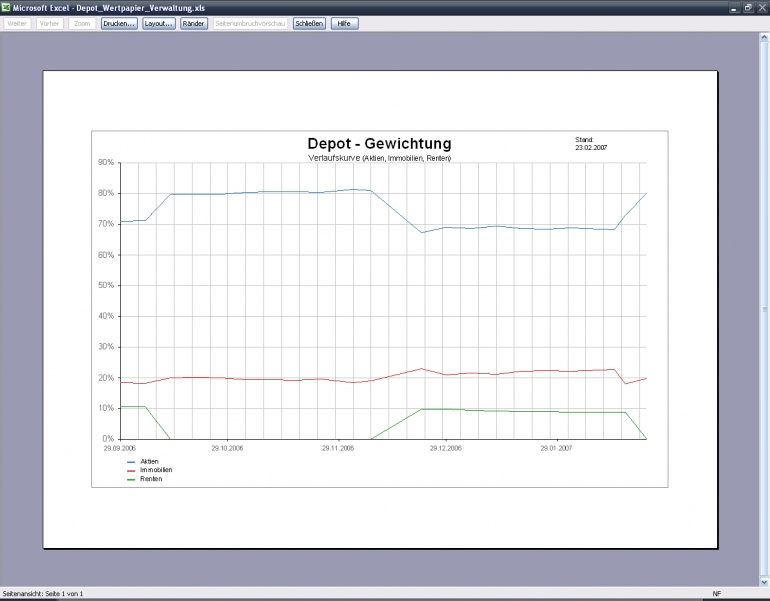Toggle margin display with Ränder

coord(194,22)
